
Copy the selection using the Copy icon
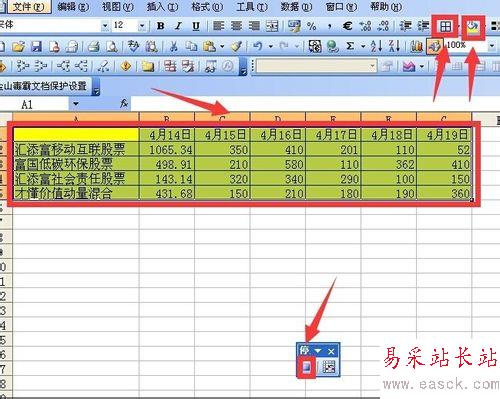191,46
